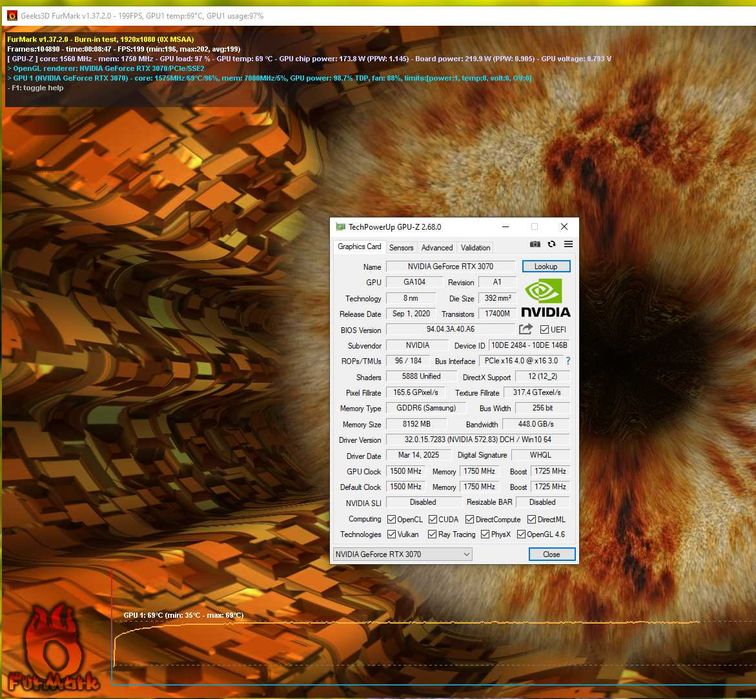Click the Driver Date Mar 14, 2025 field
756x699 pixels.
pyautogui.click(x=418, y=455)
